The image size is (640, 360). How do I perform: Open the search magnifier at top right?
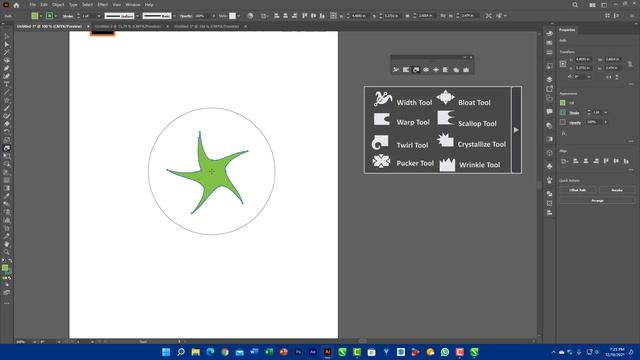(x=575, y=5)
